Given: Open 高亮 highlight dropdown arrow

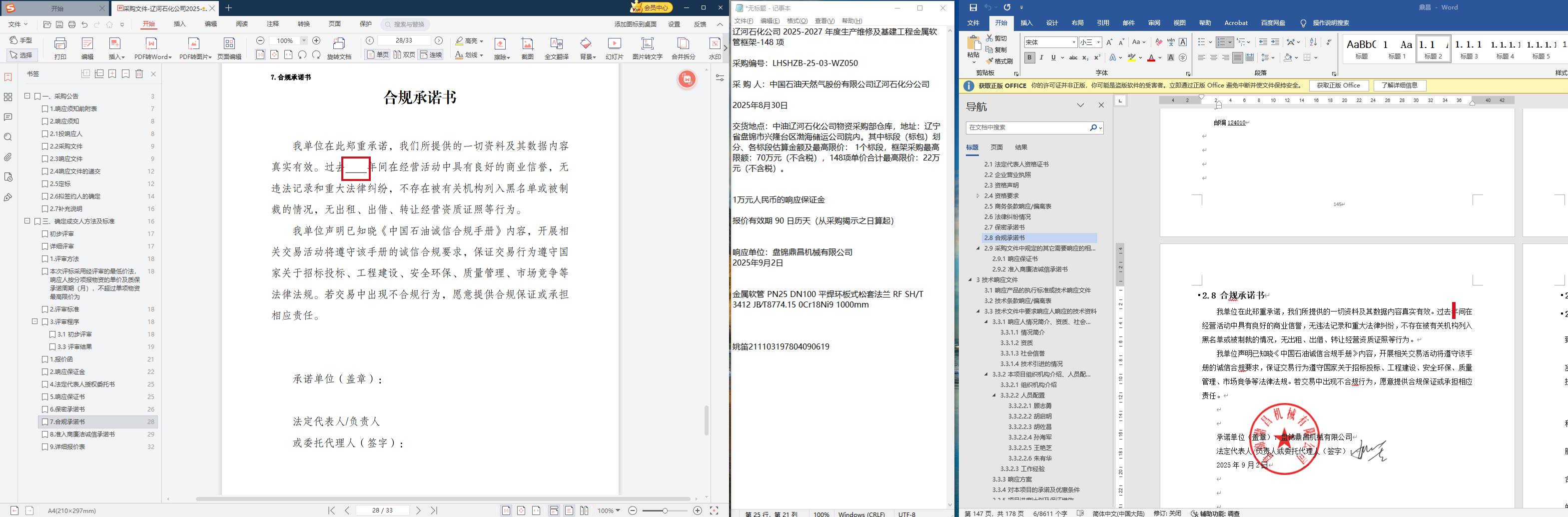Looking at the screenshot, I should click(x=482, y=41).
